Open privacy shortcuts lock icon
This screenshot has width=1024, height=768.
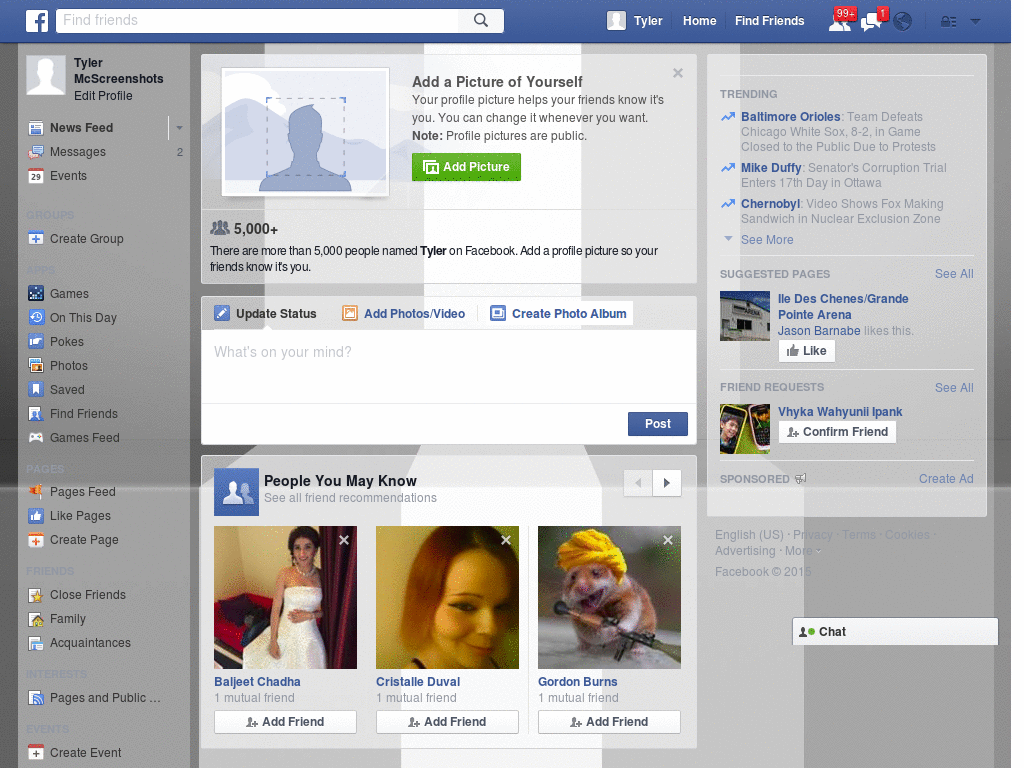pyautogui.click(x=948, y=22)
